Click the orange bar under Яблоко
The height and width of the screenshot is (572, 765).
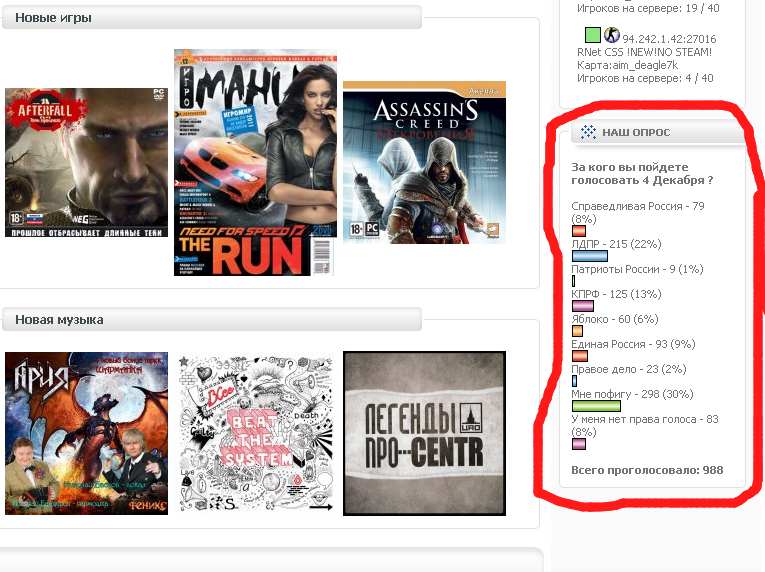[577, 331]
